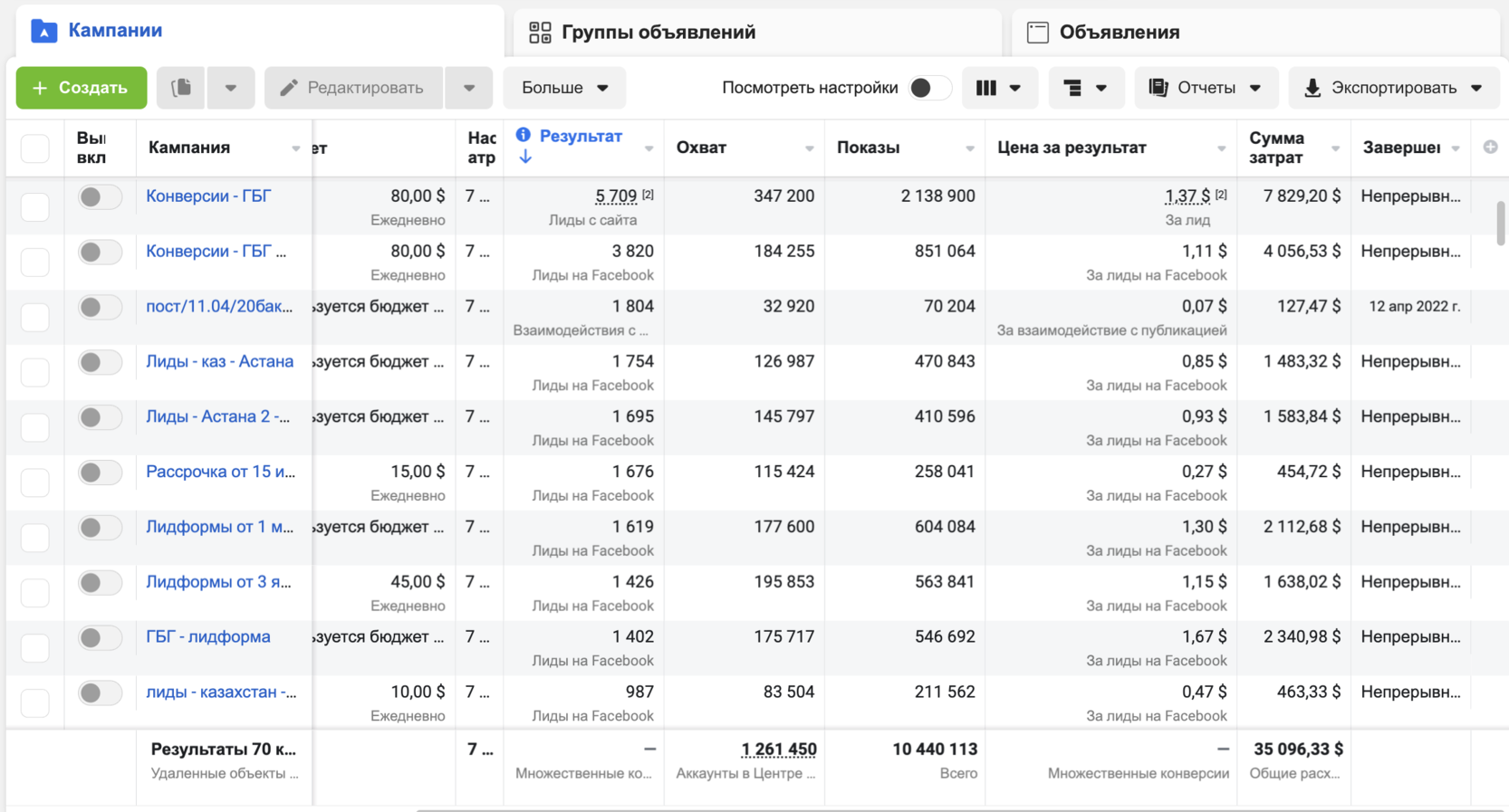Check the box for ГБГ - лидформа row

[x=35, y=647]
